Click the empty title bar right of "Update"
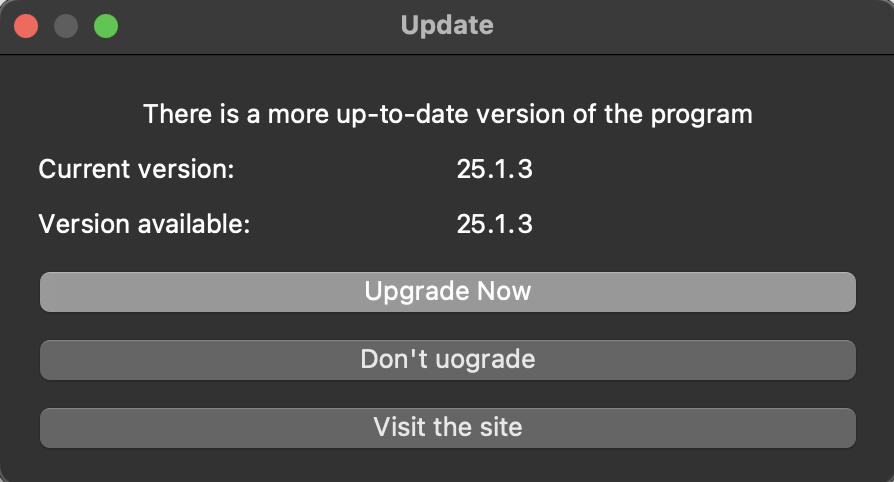Screen dimensions: 894x482 pos(680,25)
